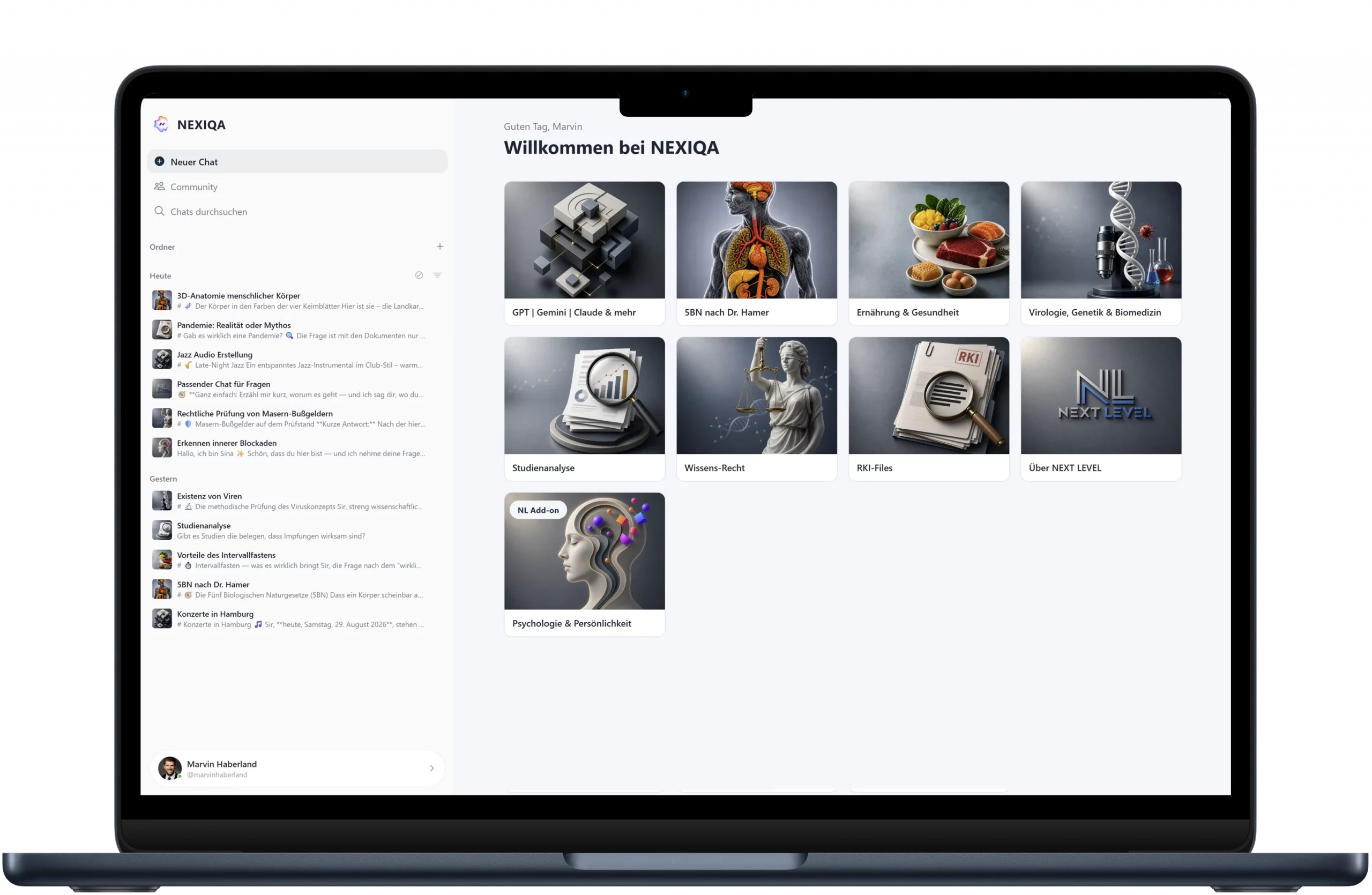Click the Heute section label

pyautogui.click(x=160, y=275)
